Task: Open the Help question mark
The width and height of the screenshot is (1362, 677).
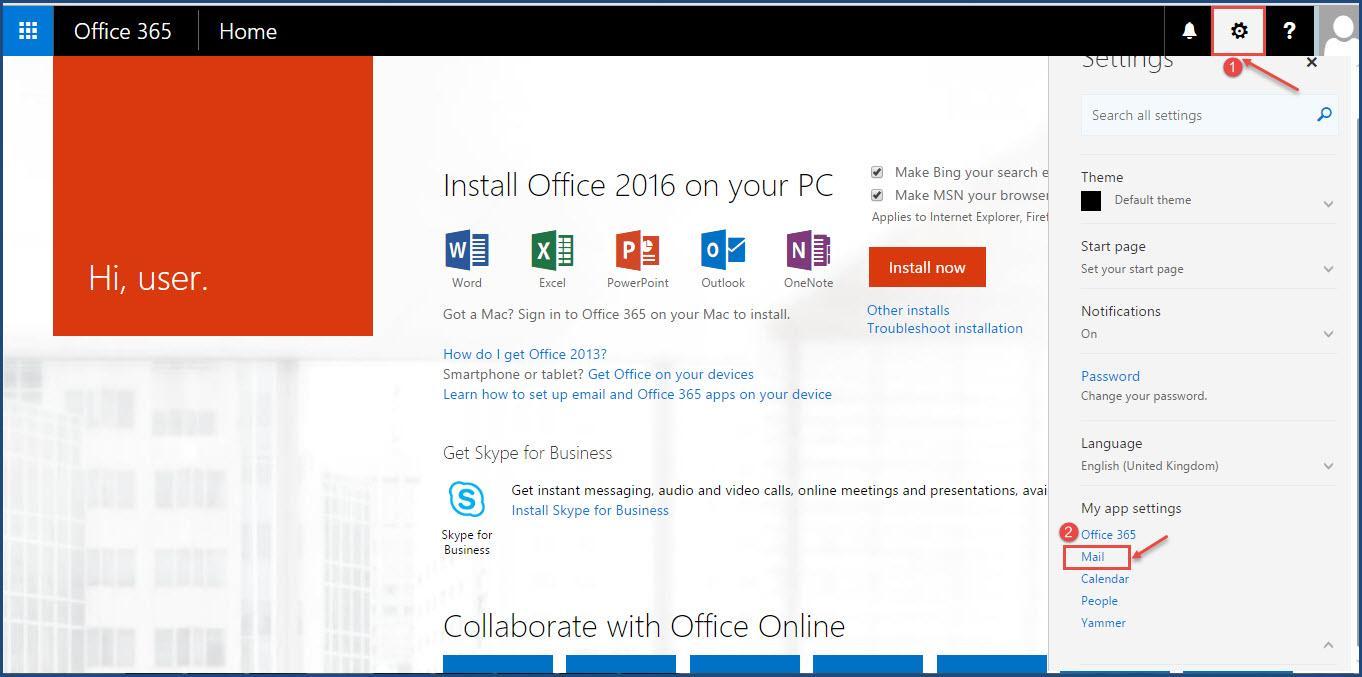Action: [x=1289, y=31]
